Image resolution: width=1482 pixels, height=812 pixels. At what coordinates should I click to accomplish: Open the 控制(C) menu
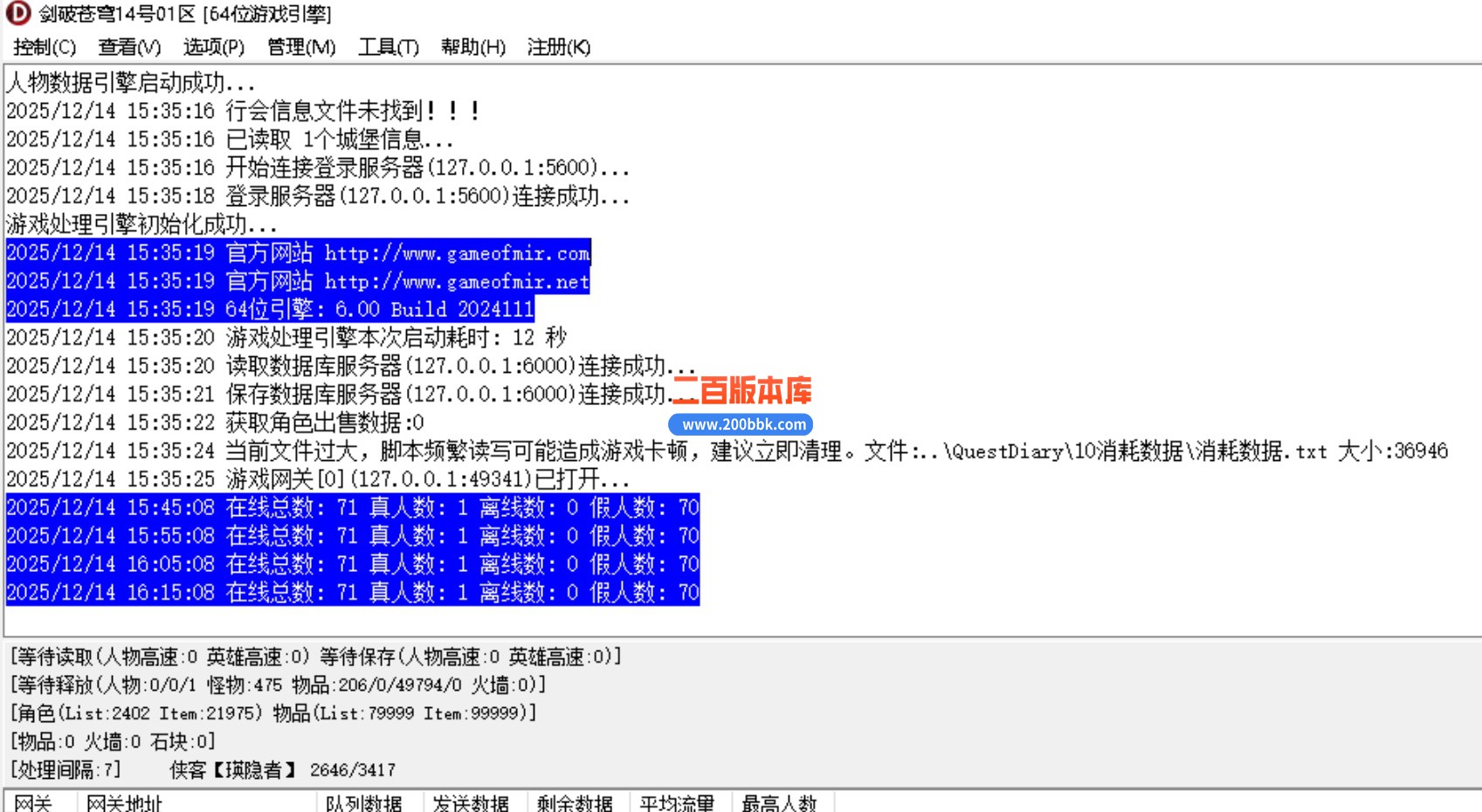tap(42, 48)
